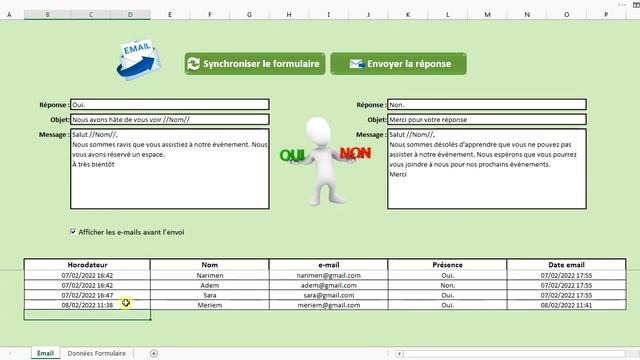The image size is (640, 360).
Task: Select cell with name Sara
Action: point(210,295)
